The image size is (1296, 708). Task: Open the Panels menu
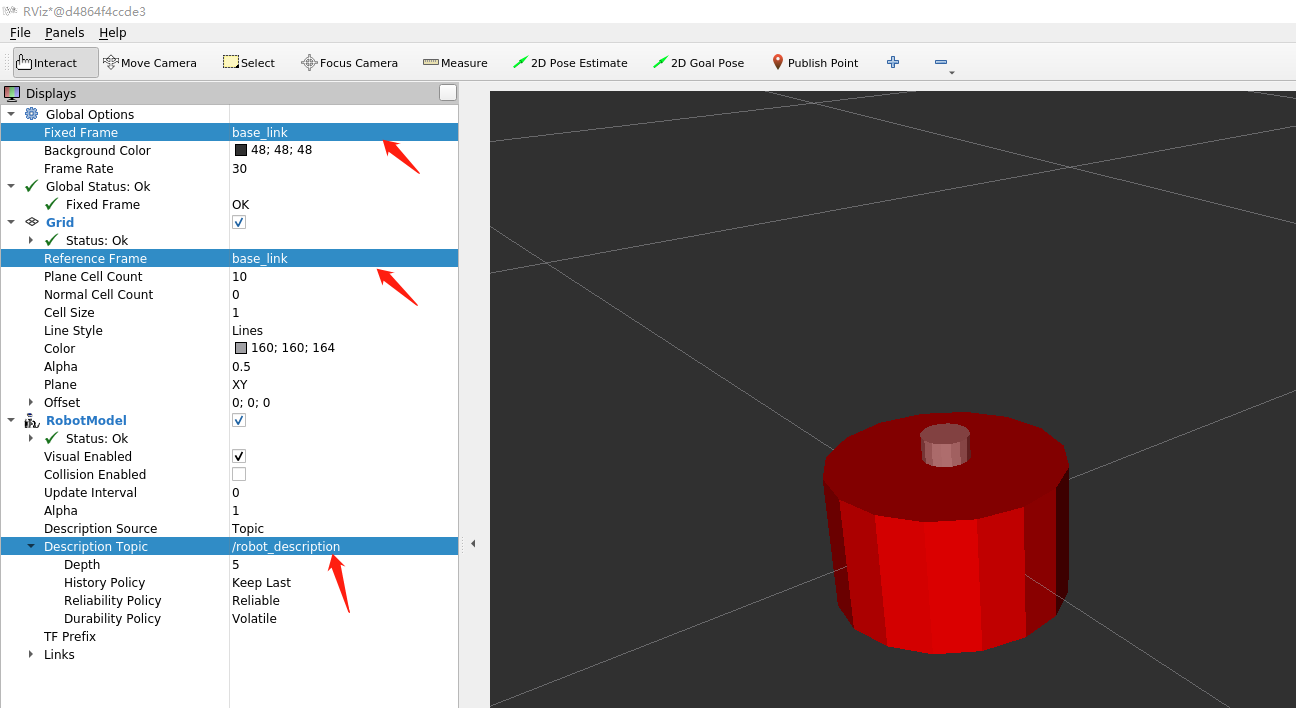(65, 33)
